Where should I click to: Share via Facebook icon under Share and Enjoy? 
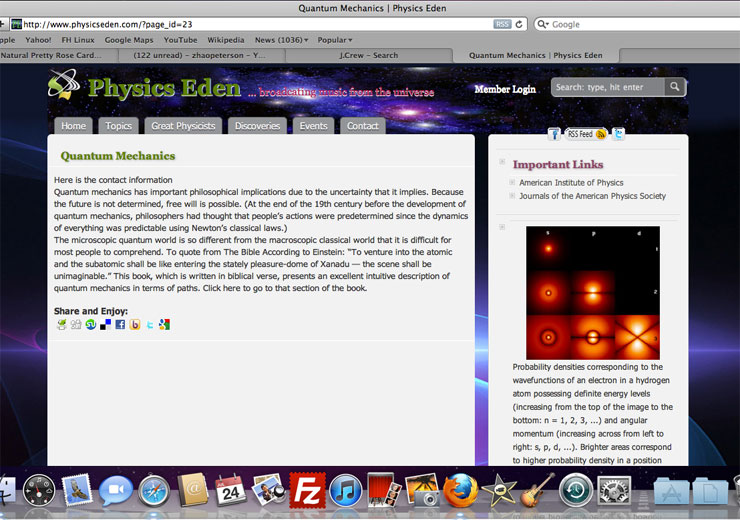120,324
